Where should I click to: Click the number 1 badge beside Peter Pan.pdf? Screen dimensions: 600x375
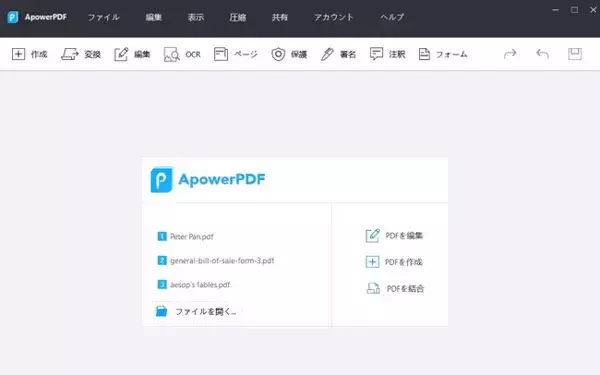162,236
